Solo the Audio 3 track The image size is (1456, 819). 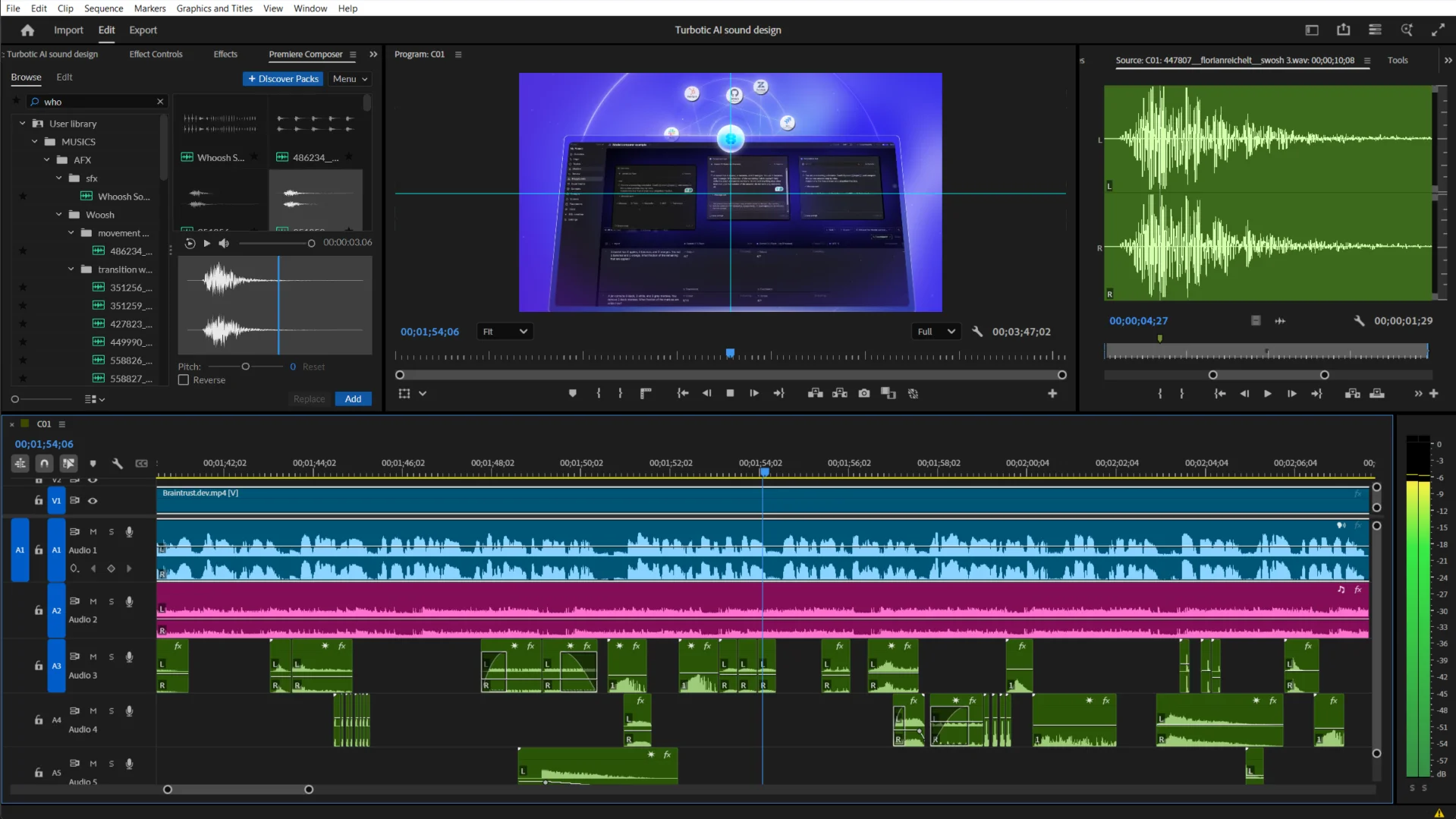coord(112,657)
